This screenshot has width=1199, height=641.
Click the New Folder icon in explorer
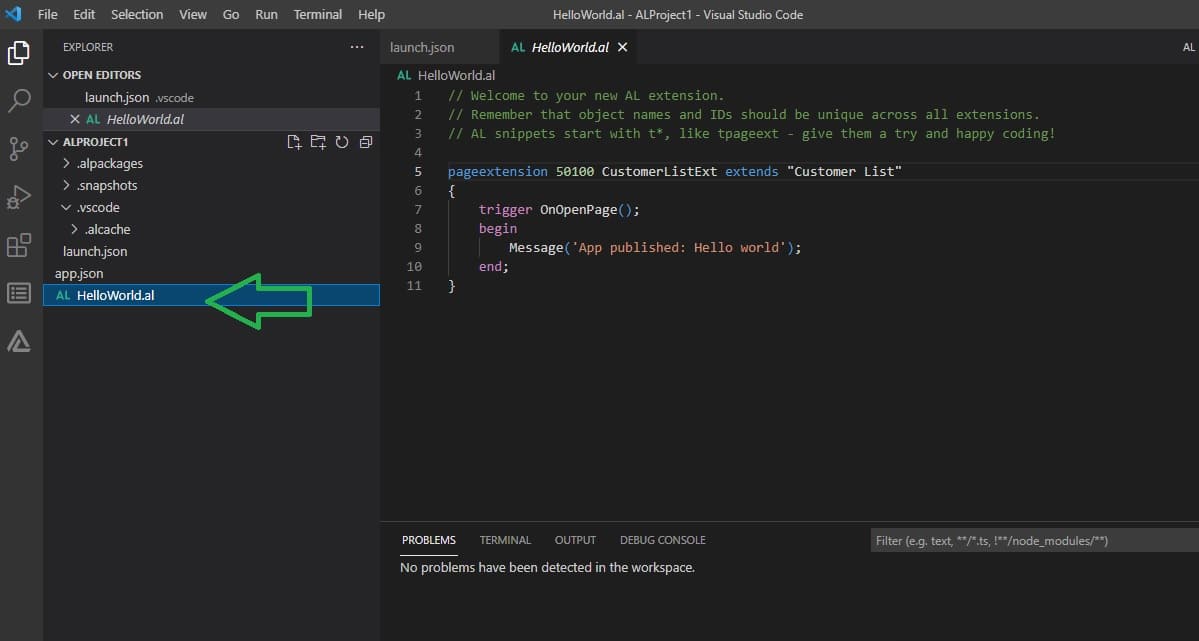[318, 142]
